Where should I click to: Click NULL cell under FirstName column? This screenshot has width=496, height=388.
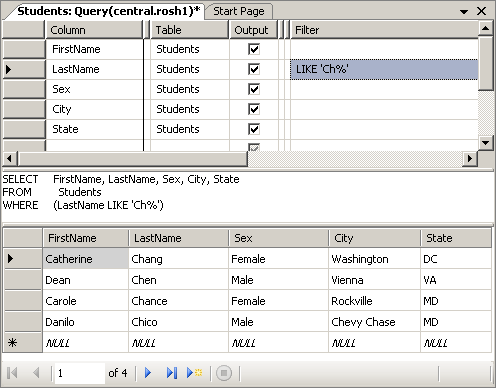click(85, 343)
